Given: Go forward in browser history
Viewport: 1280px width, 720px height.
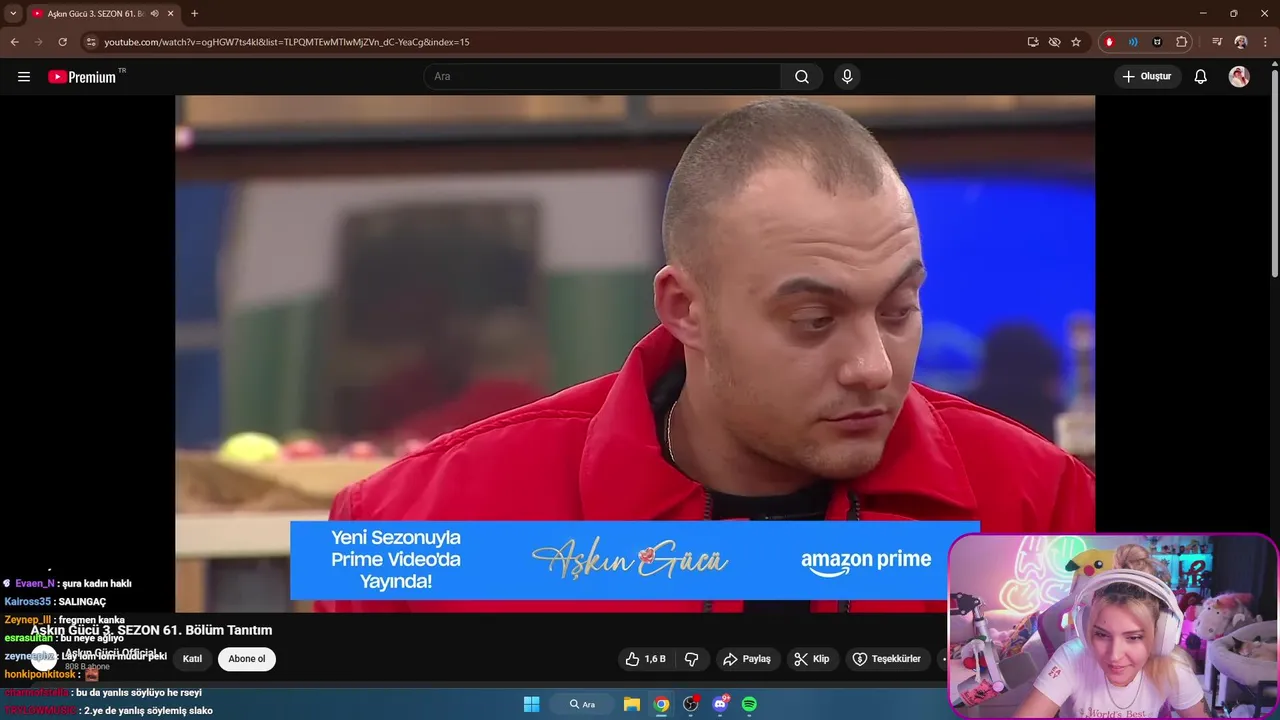Looking at the screenshot, I should (38, 42).
